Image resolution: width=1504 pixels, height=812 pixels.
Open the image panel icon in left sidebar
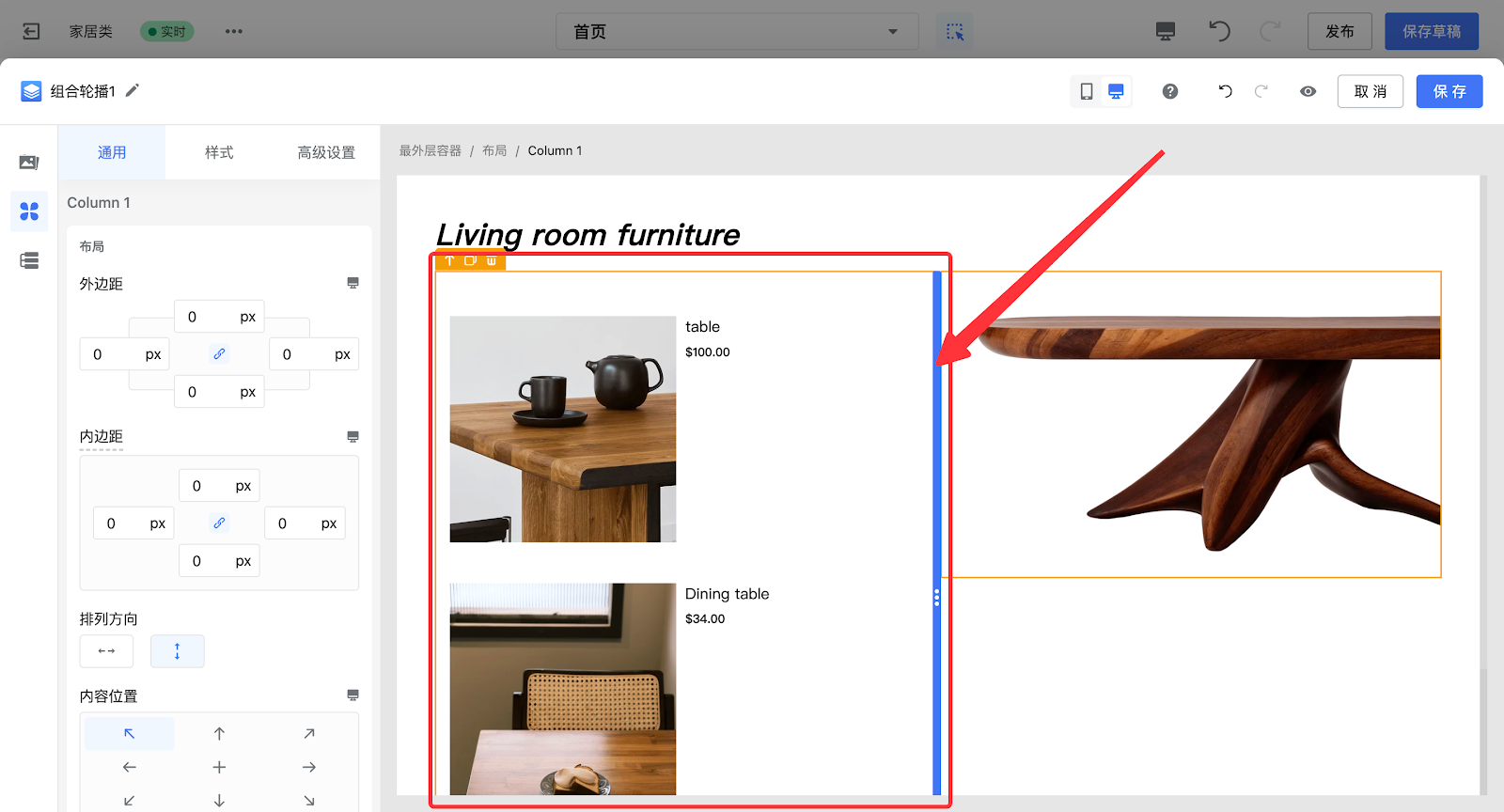(x=29, y=163)
